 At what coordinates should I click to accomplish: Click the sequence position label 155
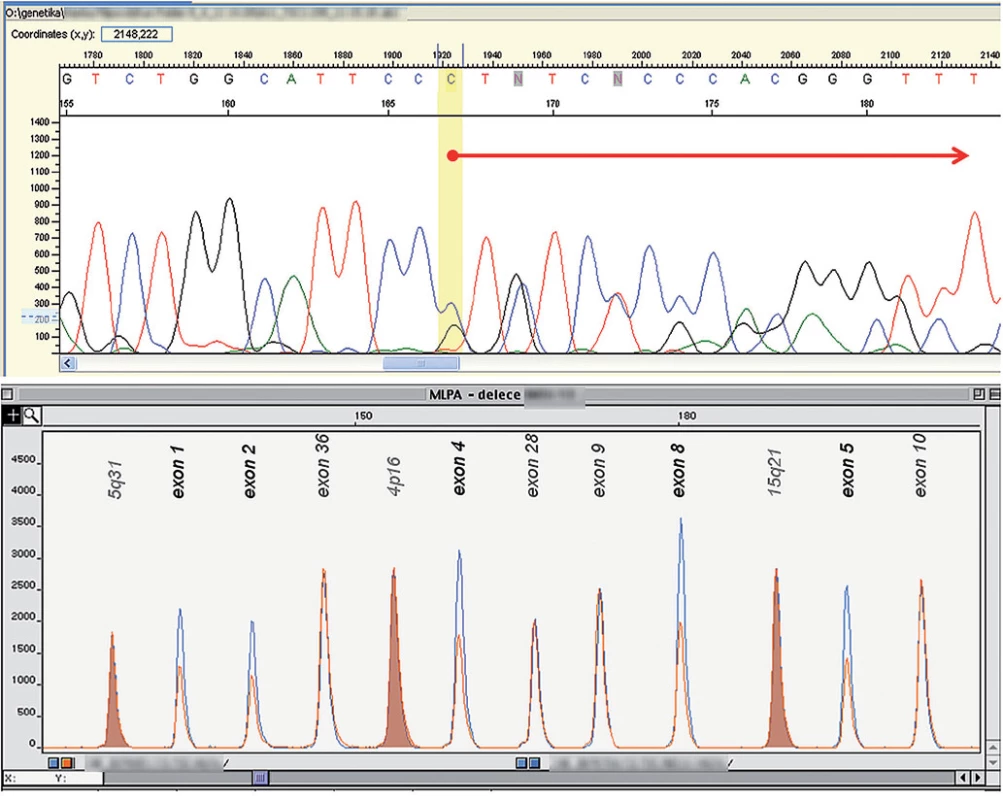click(x=67, y=104)
